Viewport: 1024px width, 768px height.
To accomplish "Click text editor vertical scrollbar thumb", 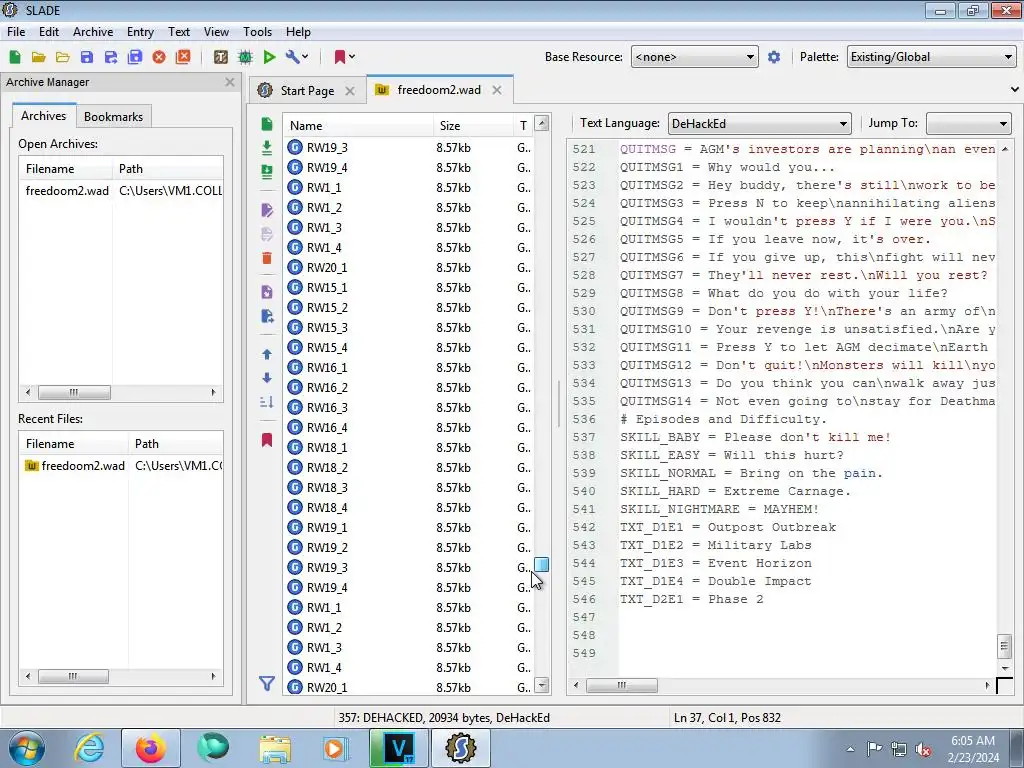I will tap(1004, 647).
